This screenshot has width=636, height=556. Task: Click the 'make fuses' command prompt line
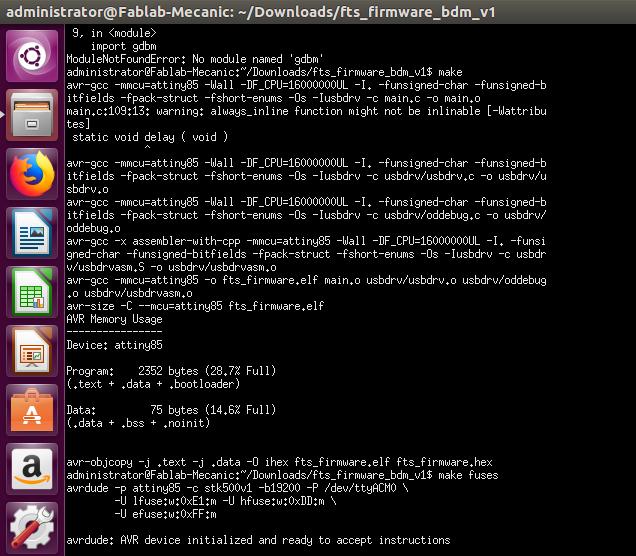[x=282, y=475]
